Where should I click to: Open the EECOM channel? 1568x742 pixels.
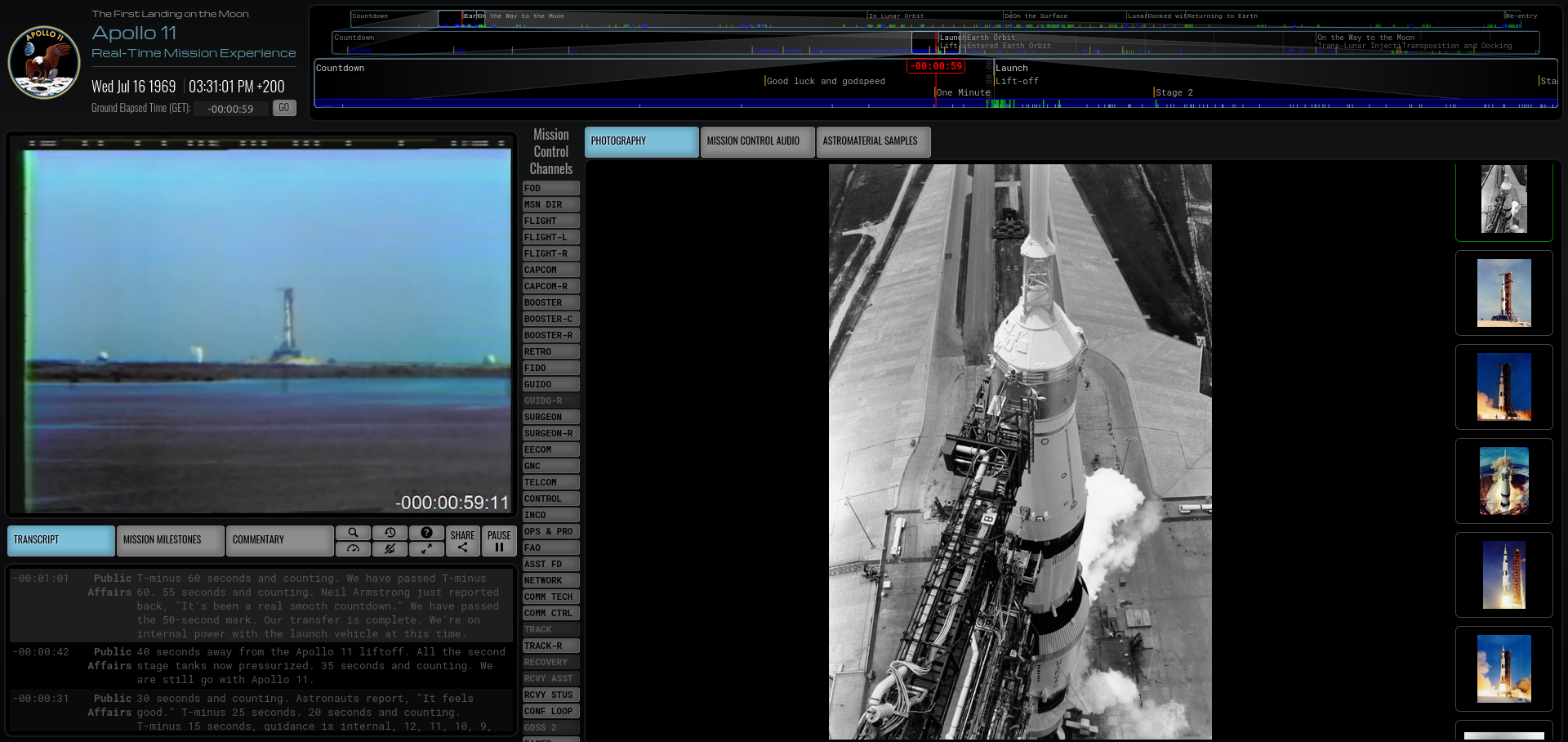click(551, 449)
